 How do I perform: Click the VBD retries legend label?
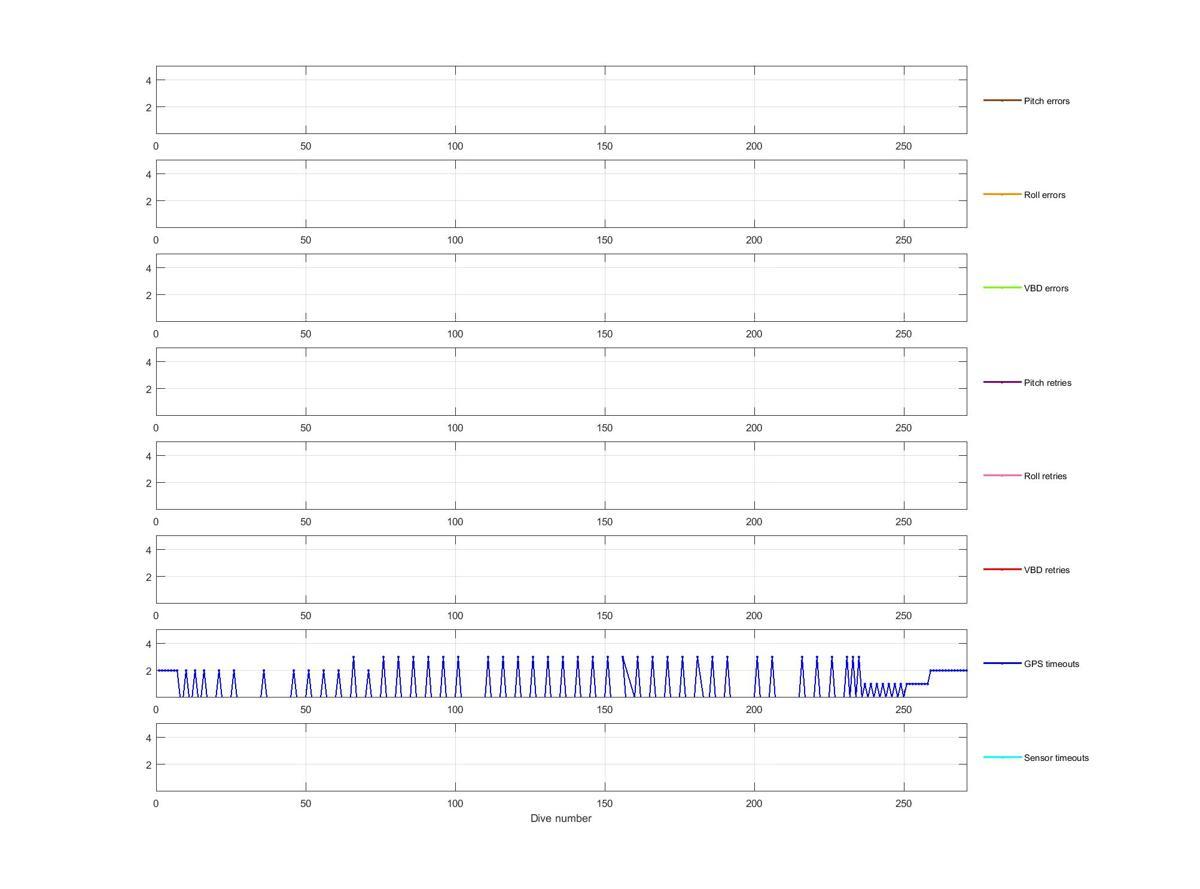point(1046,570)
